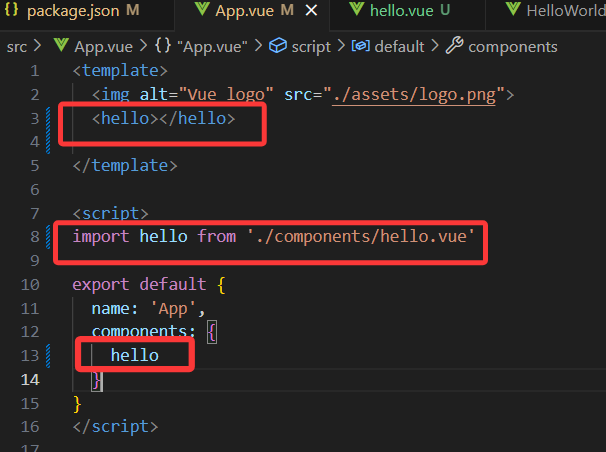
Task: Click the JSON braces icon on package.json tab
Action: [x=11, y=10]
